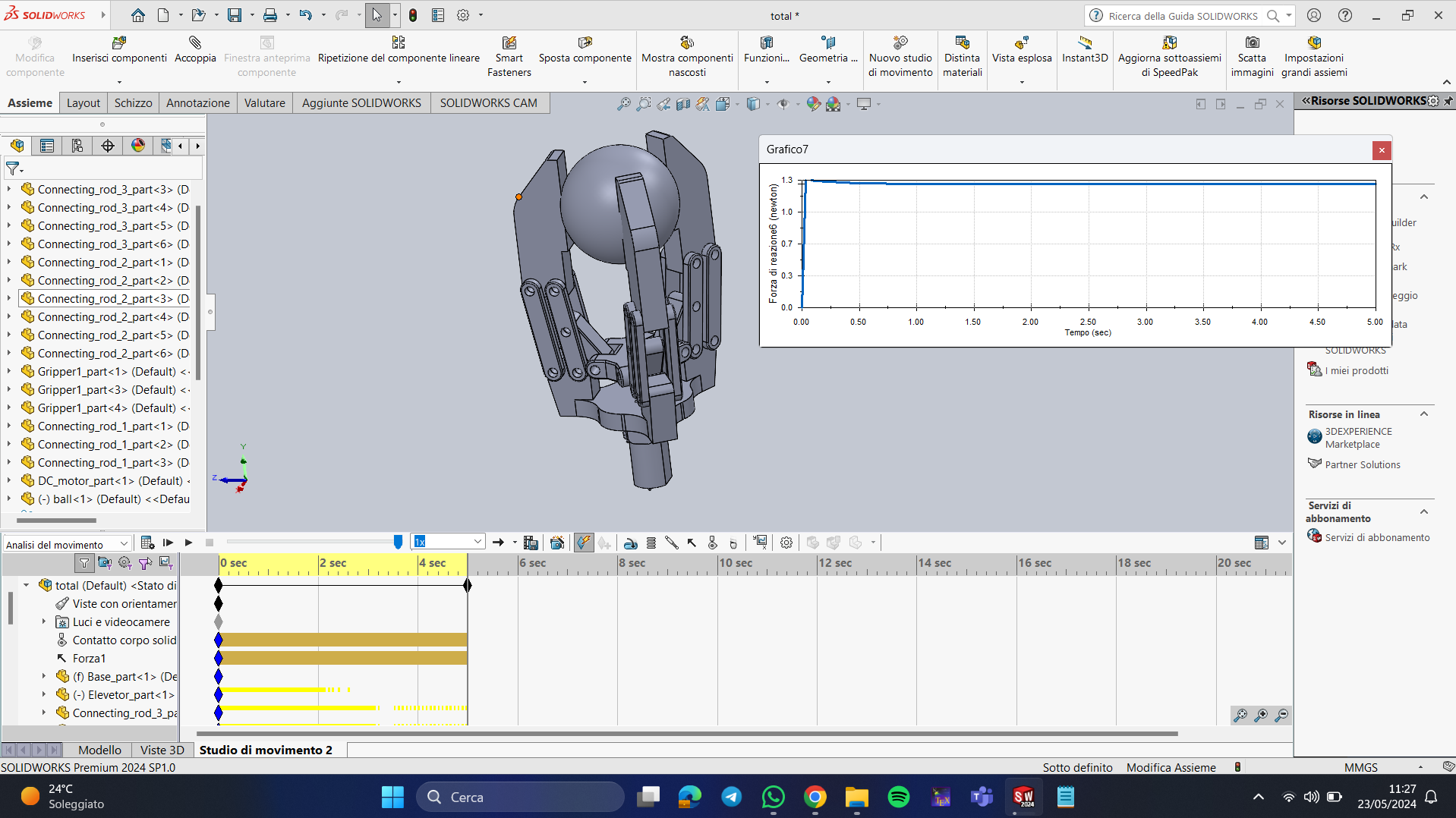
Task: Collapse the total (Default) tree node
Action: click(27, 585)
